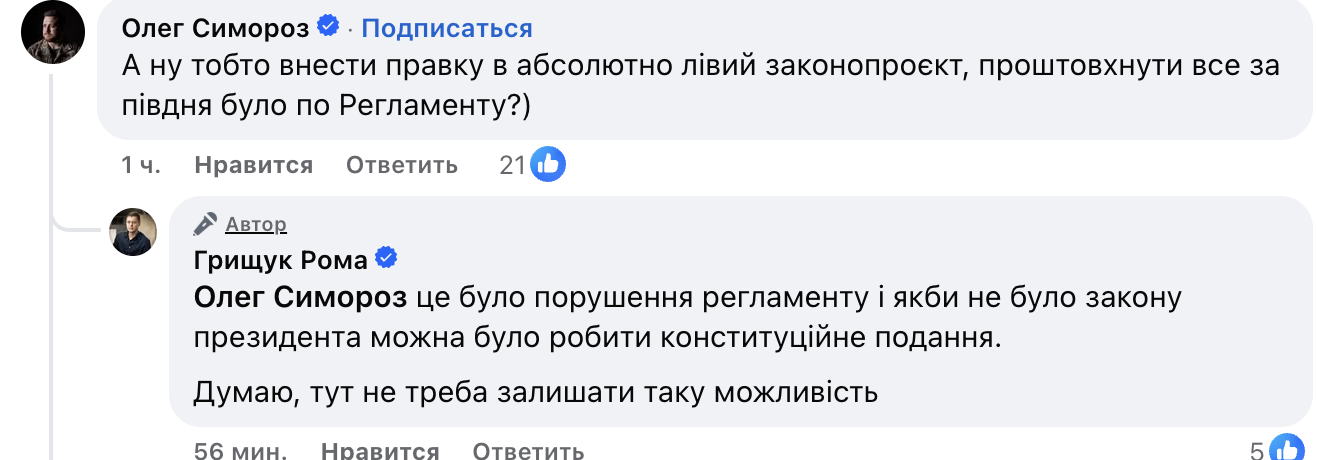1318x460 pixels.
Task: Click the like reaction icon beside count 5
Action: click(1287, 448)
